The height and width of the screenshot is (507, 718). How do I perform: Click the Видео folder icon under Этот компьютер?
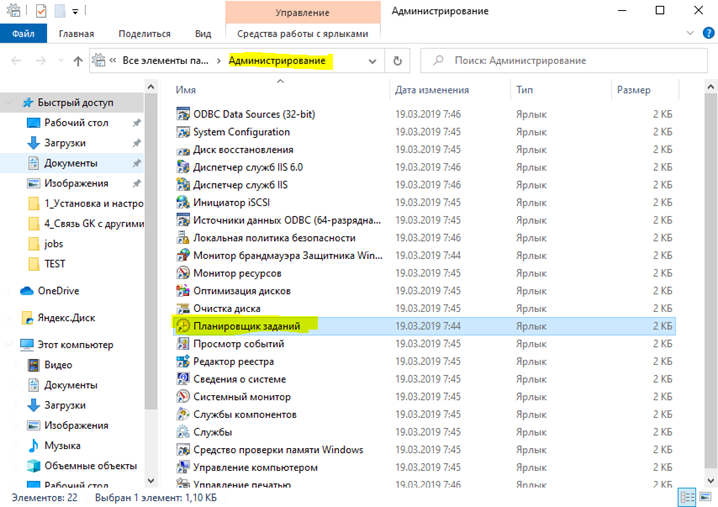[x=33, y=365]
